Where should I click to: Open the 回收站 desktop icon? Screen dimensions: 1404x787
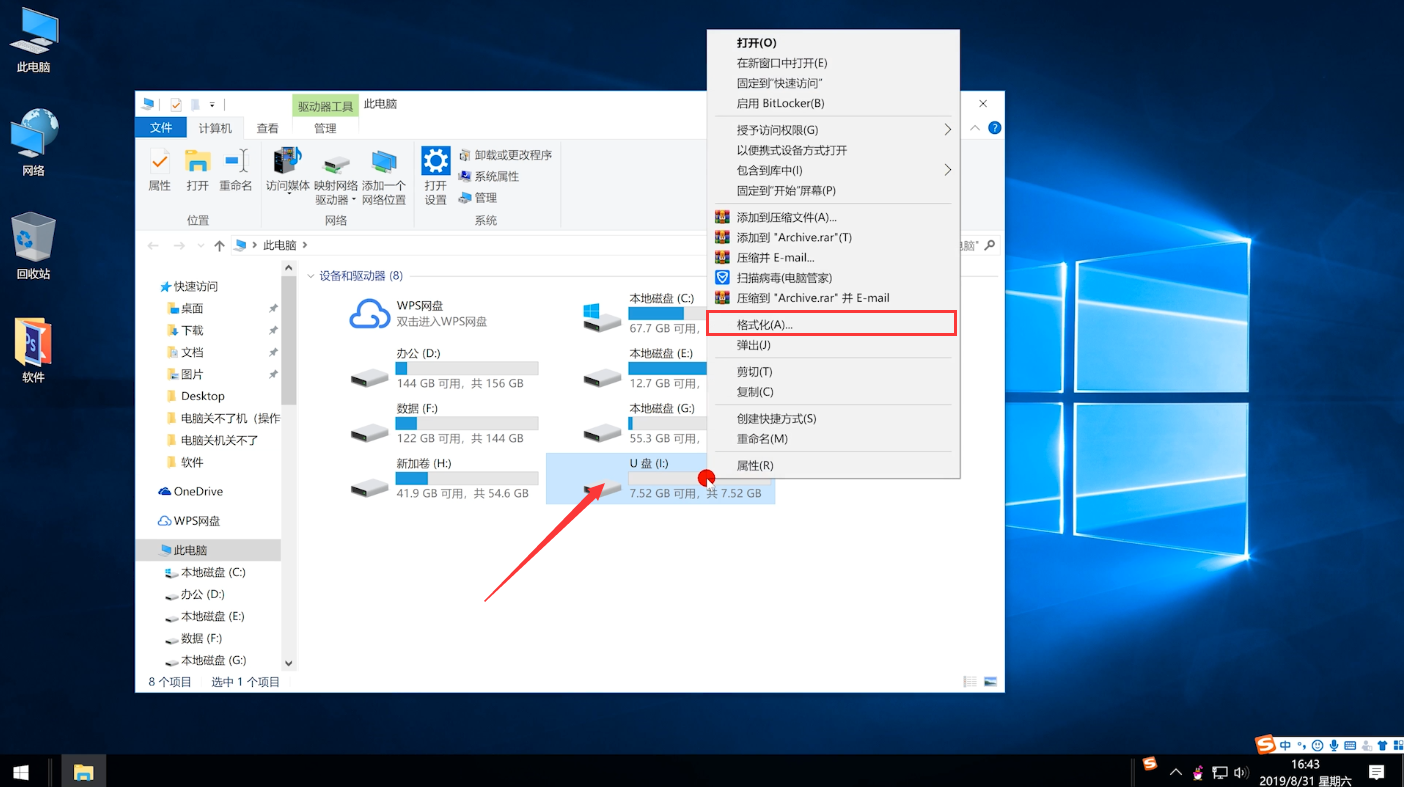33,246
